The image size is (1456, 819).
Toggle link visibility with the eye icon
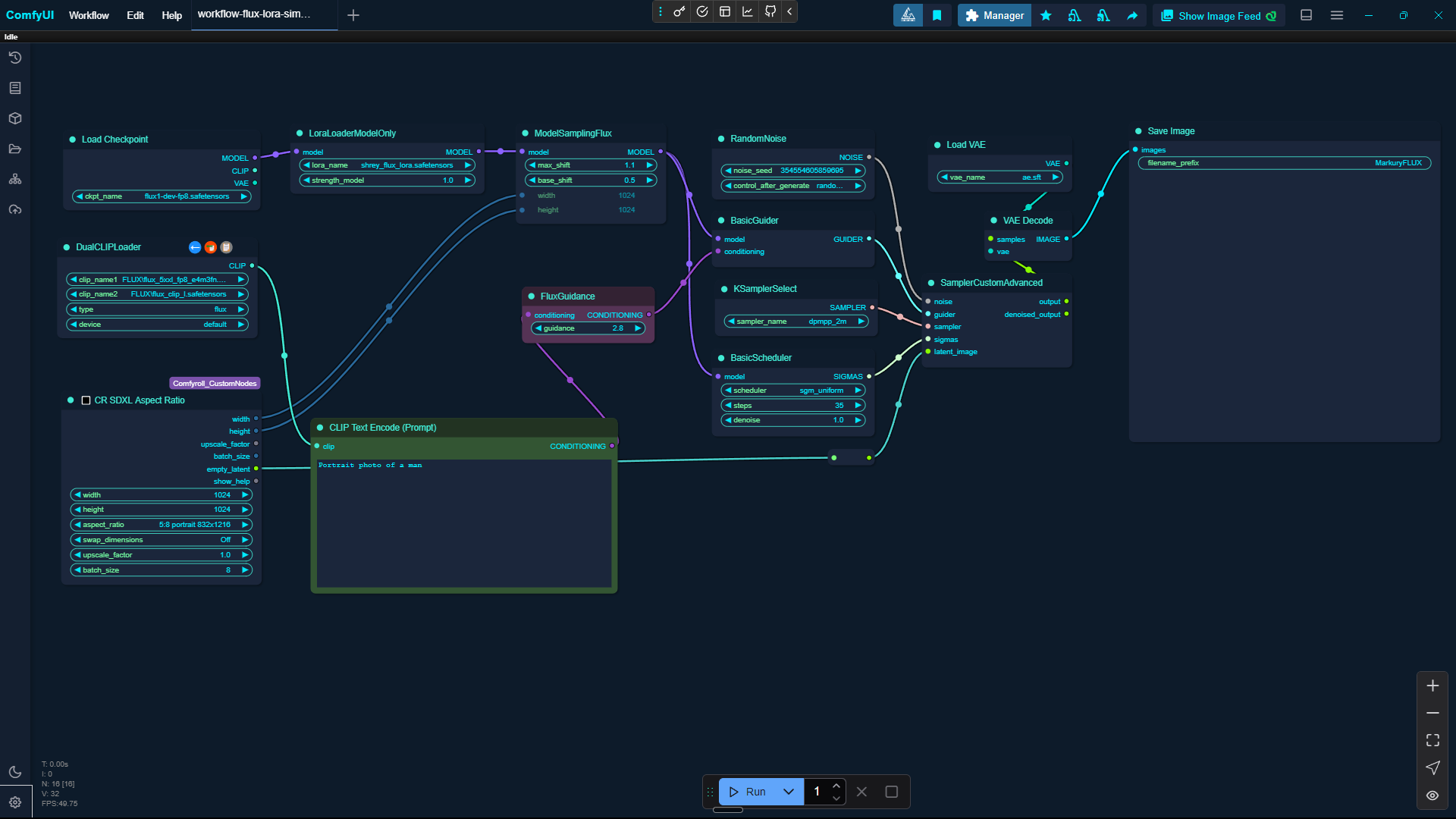pos(1432,795)
